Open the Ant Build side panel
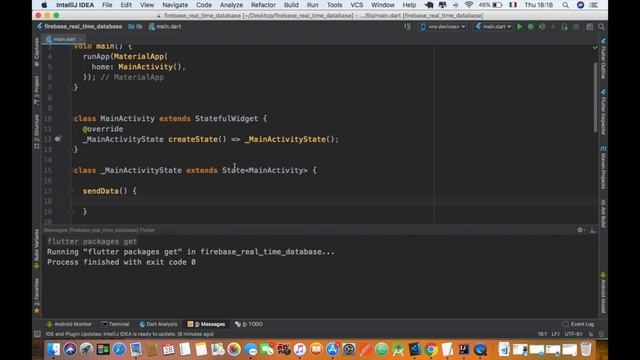Screen dimensions: 640x360 603,213
